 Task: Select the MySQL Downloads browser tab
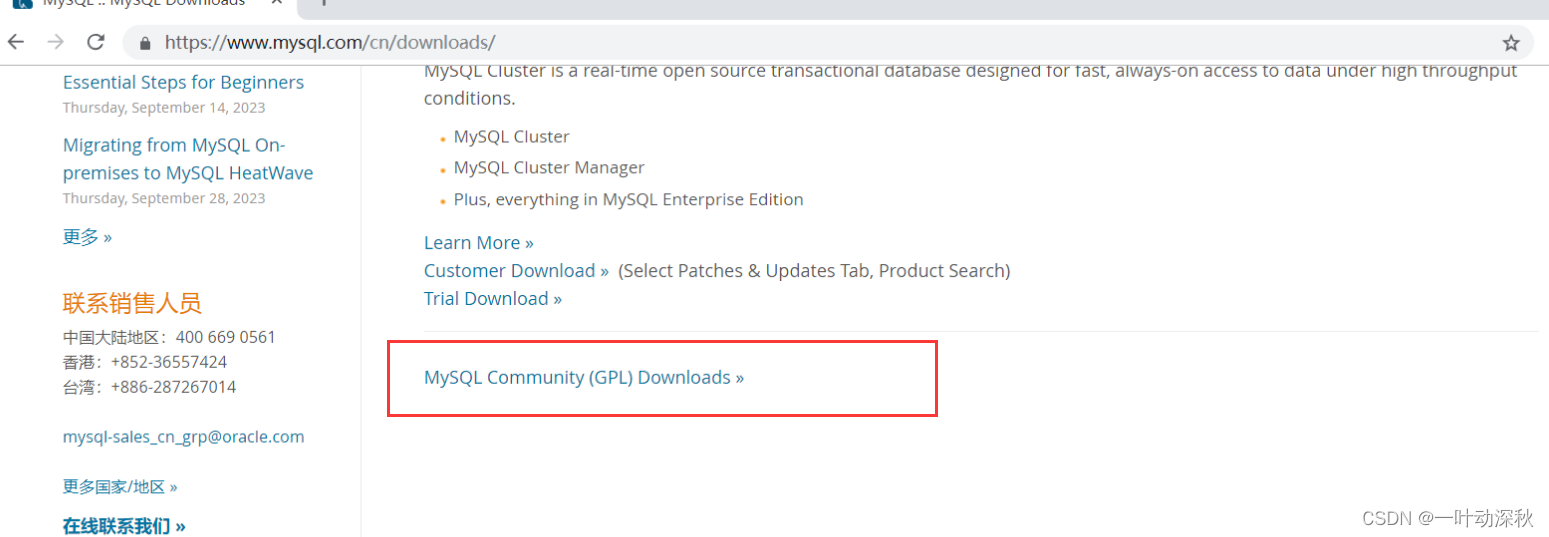pos(150,4)
